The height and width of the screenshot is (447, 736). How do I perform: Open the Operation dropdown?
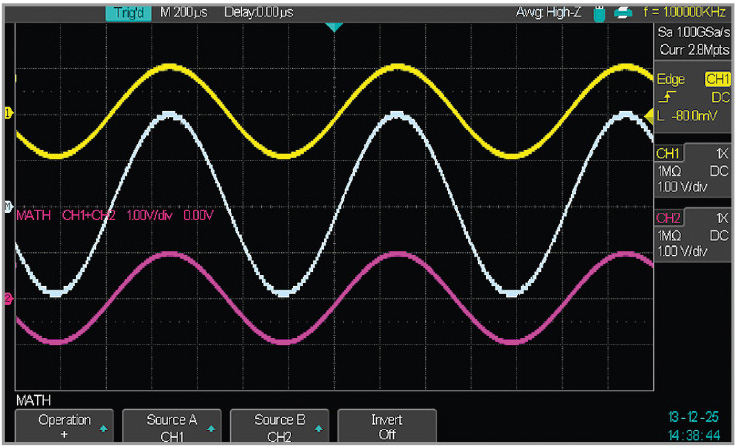tap(64, 427)
